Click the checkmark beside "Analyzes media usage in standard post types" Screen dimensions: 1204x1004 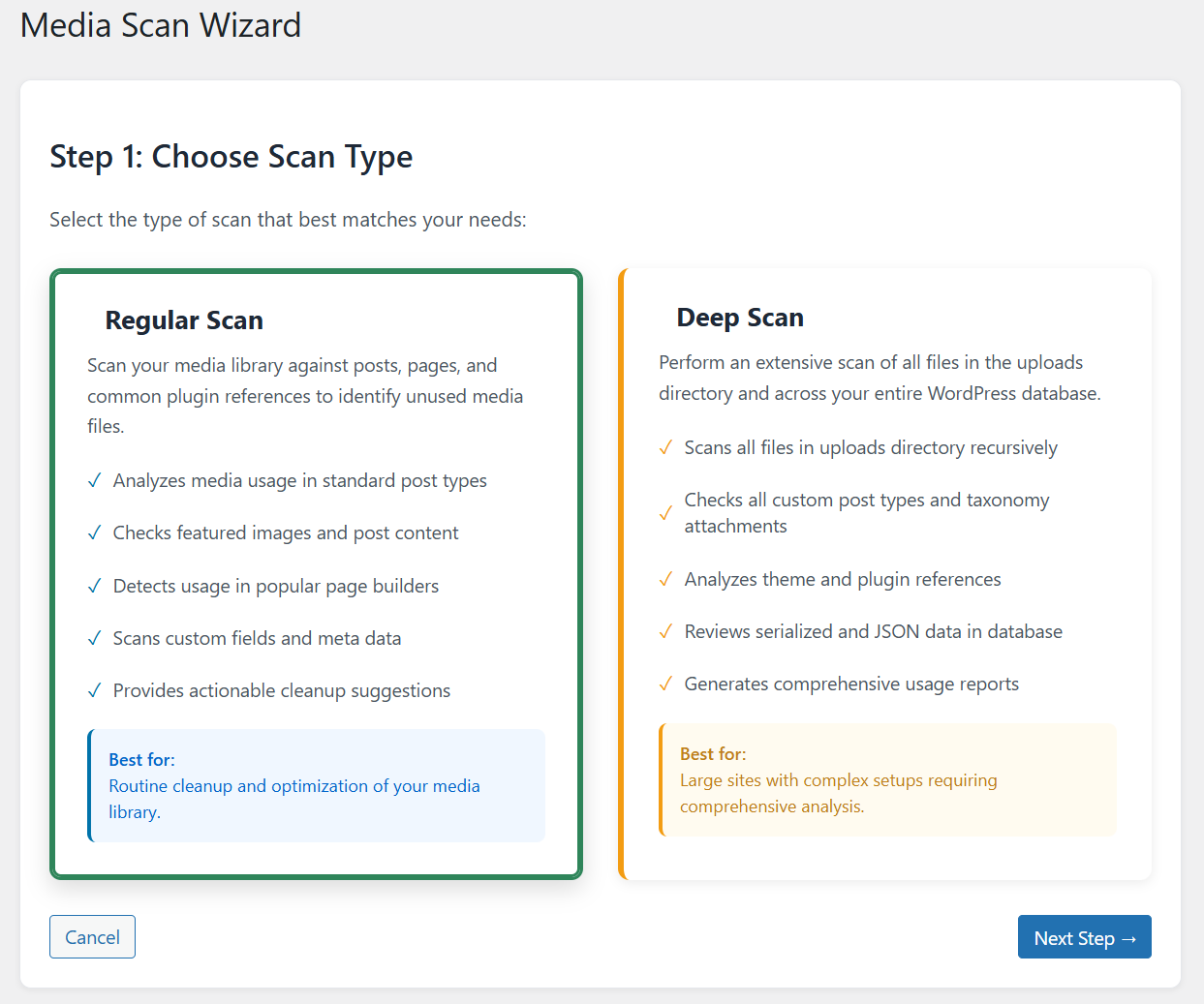click(94, 480)
